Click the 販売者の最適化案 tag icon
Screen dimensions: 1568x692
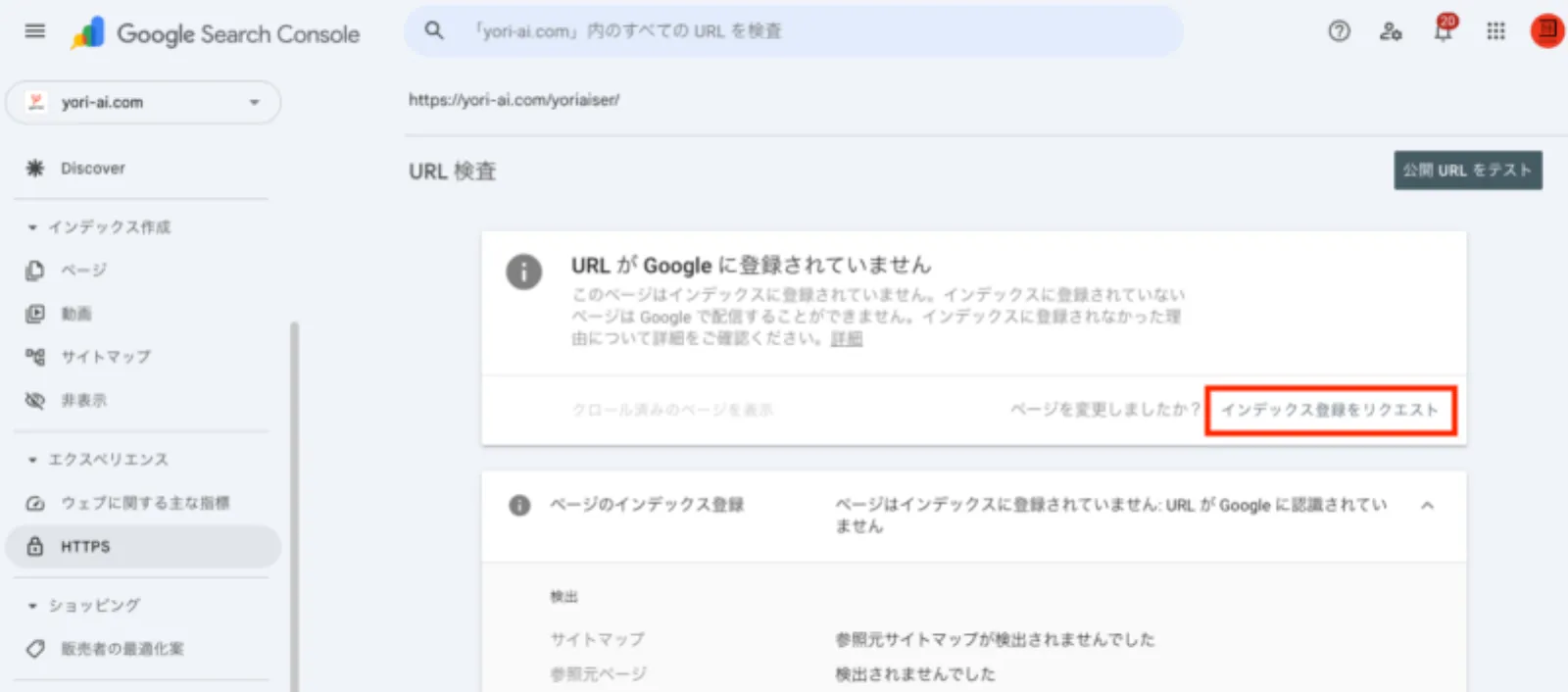tap(35, 649)
